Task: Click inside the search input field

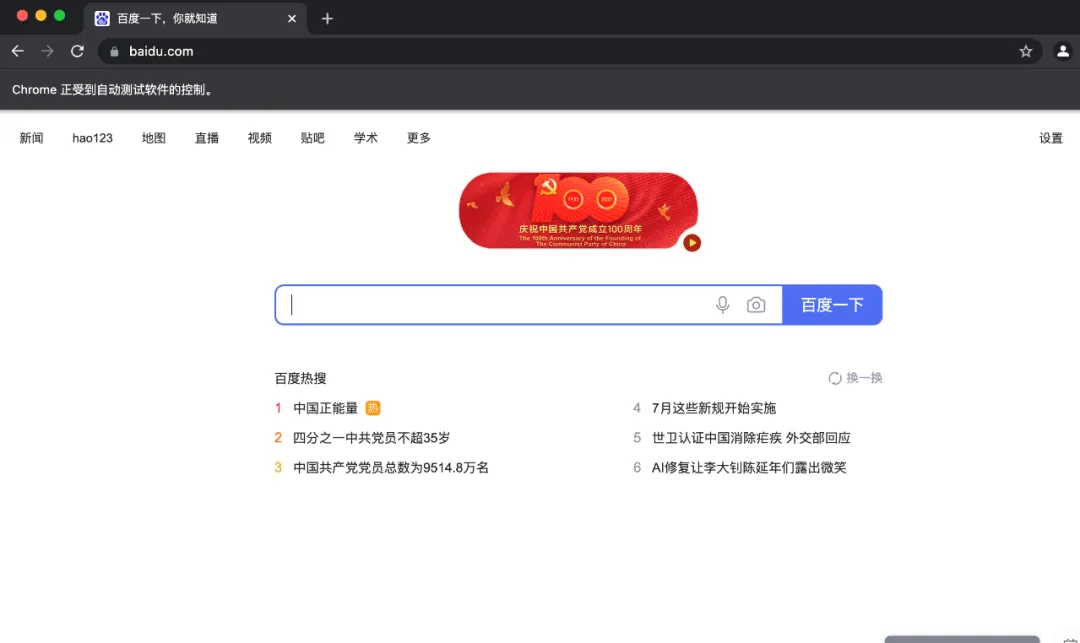Action: pyautogui.click(x=480, y=305)
